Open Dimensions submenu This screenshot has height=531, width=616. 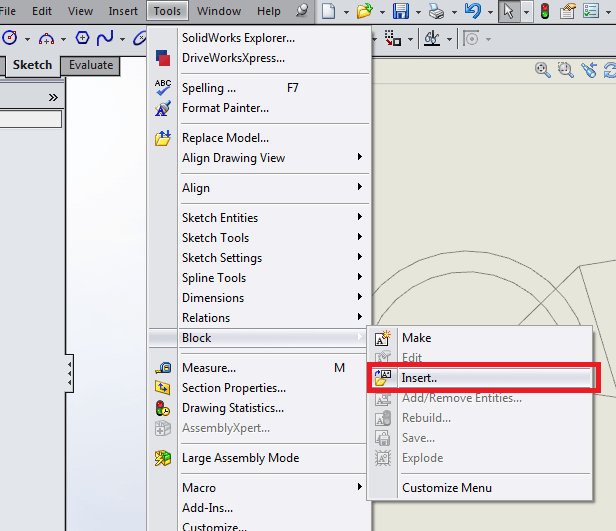pos(259,298)
